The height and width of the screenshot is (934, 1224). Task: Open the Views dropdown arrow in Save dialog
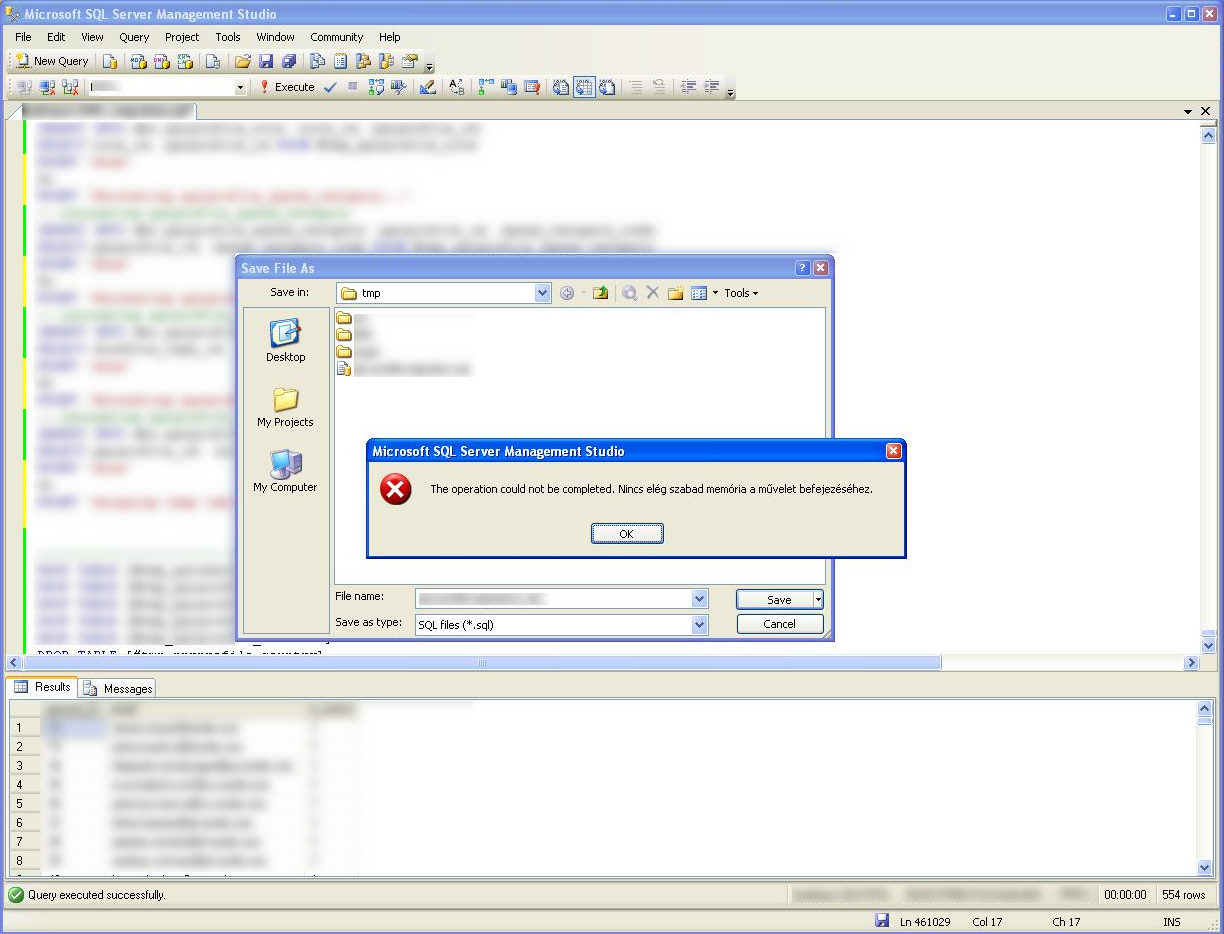(x=715, y=293)
